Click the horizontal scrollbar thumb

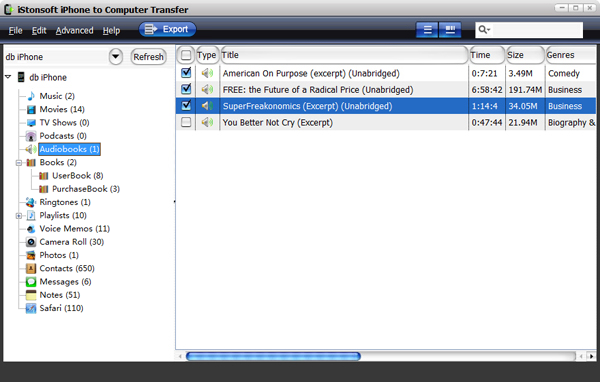point(273,356)
